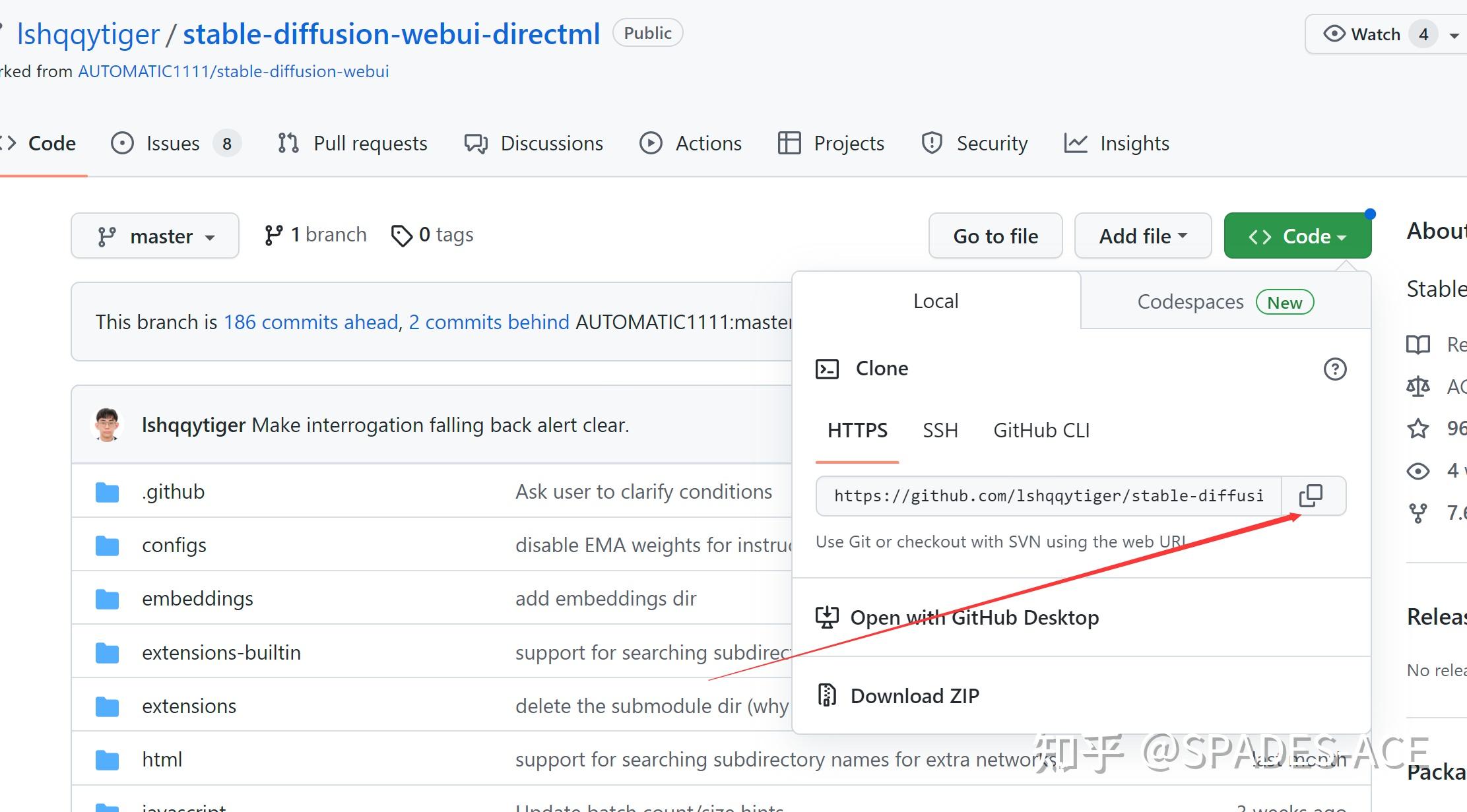Screen dimensions: 1467x812
Task: Click the tags label icon
Action: 402,235
